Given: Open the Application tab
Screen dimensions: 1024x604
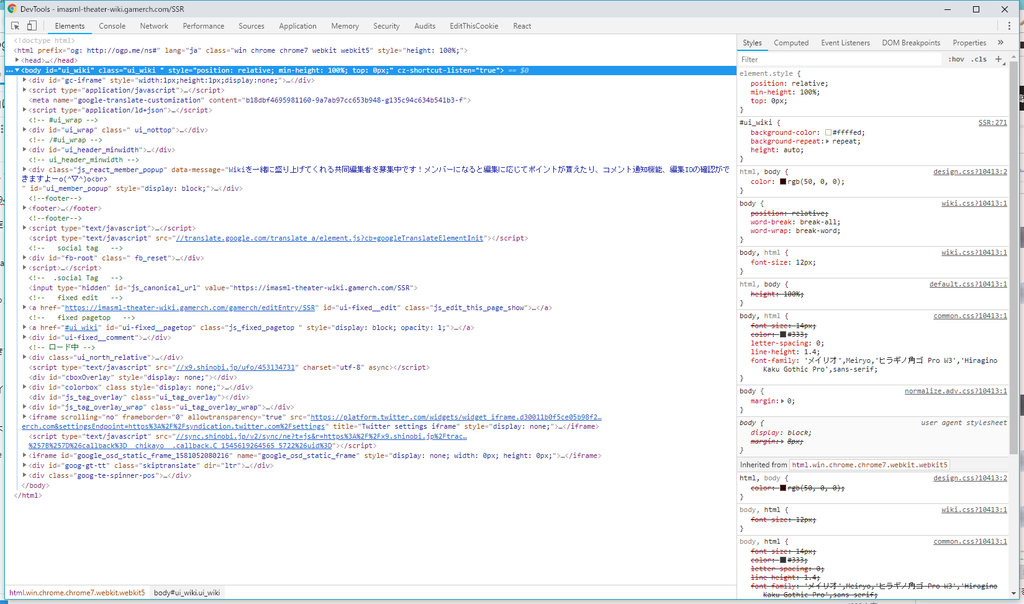Looking at the screenshot, I should pyautogui.click(x=297, y=26).
